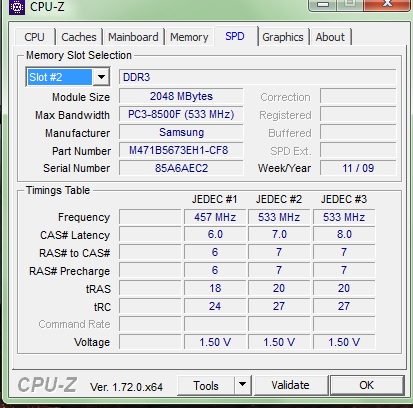Click the JEDEC #3 column header
This screenshot has height=408, width=413.
click(344, 199)
